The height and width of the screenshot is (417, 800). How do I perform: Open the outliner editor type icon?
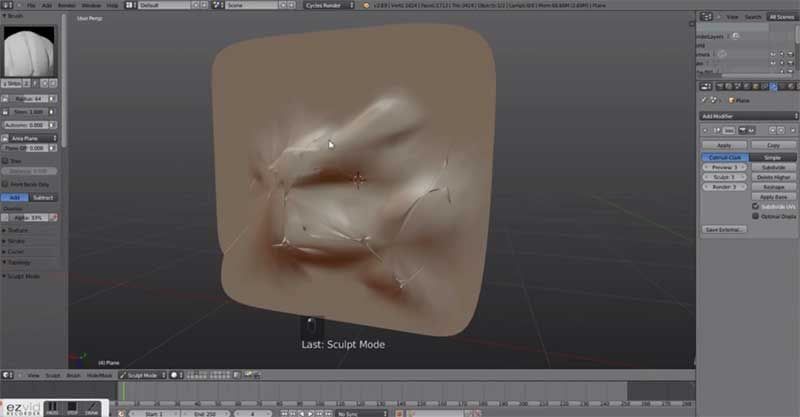706,17
